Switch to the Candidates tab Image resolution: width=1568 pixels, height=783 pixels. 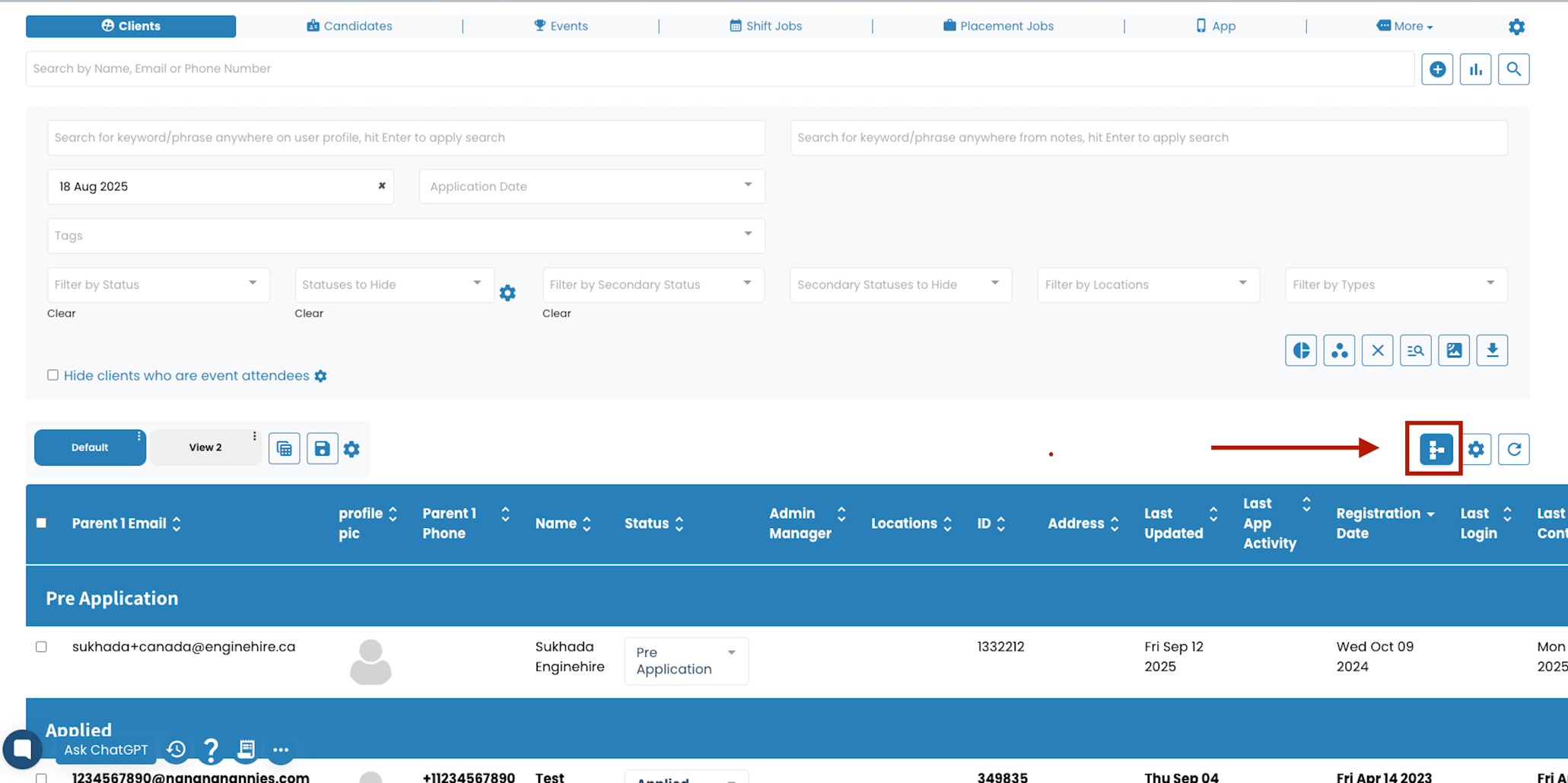coord(349,26)
